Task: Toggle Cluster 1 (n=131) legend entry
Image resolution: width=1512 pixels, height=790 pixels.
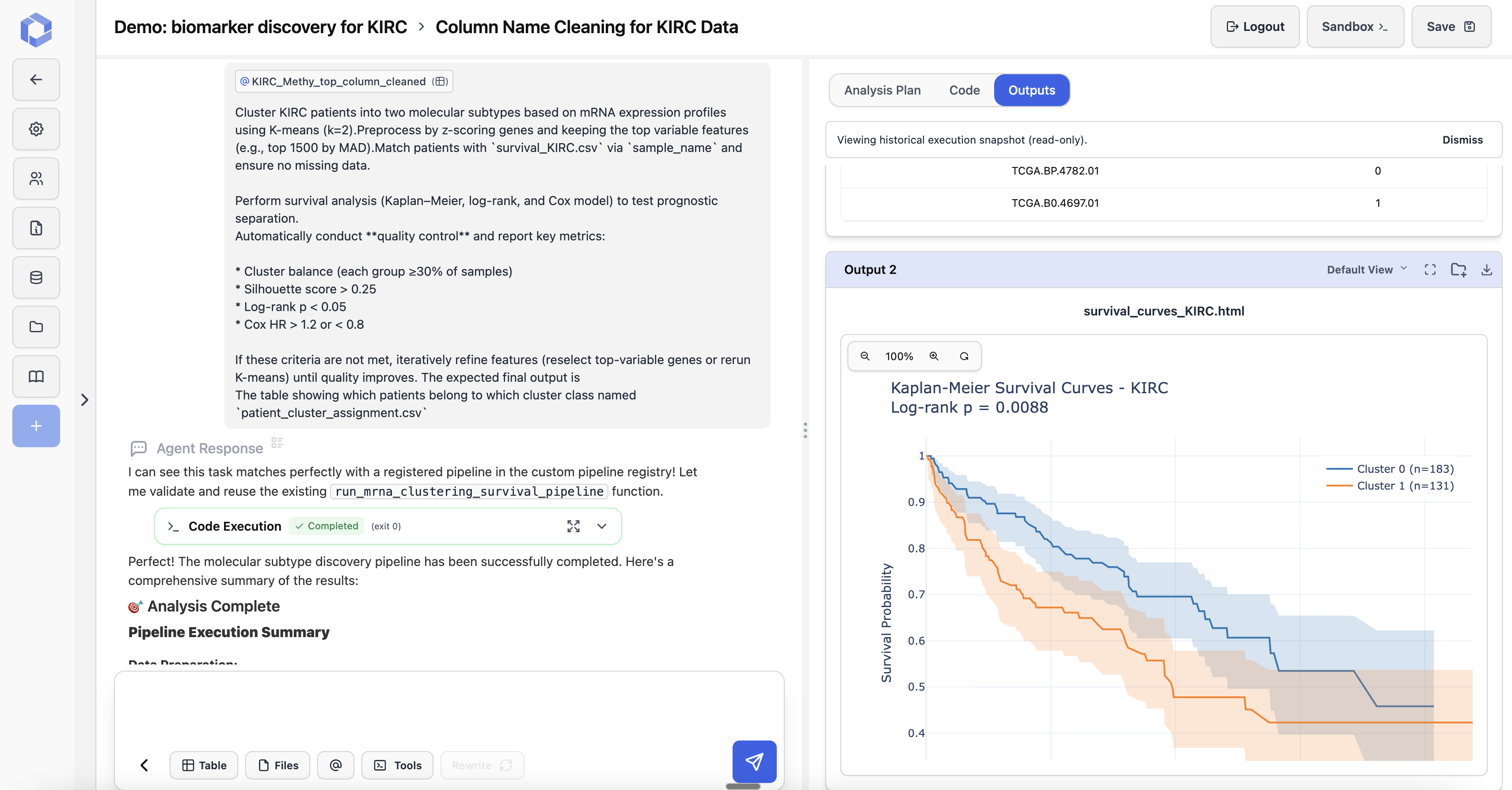Action: 1405,486
